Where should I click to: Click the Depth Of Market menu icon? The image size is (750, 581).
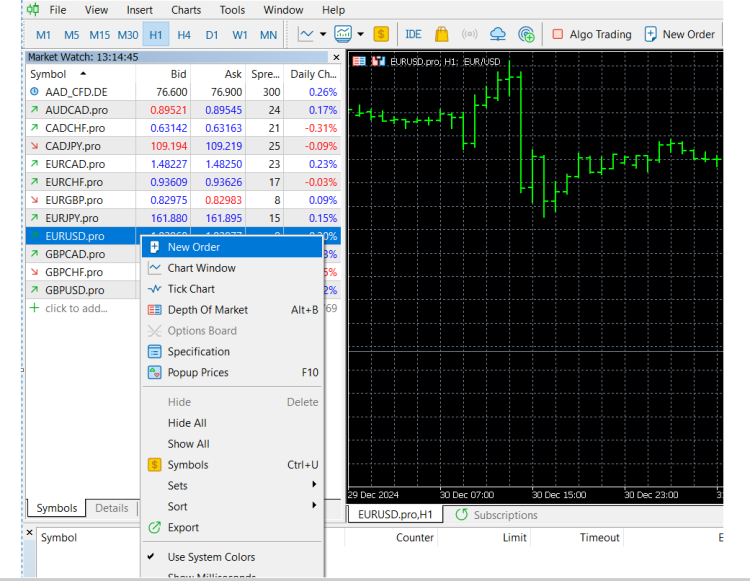pyautogui.click(x=154, y=310)
